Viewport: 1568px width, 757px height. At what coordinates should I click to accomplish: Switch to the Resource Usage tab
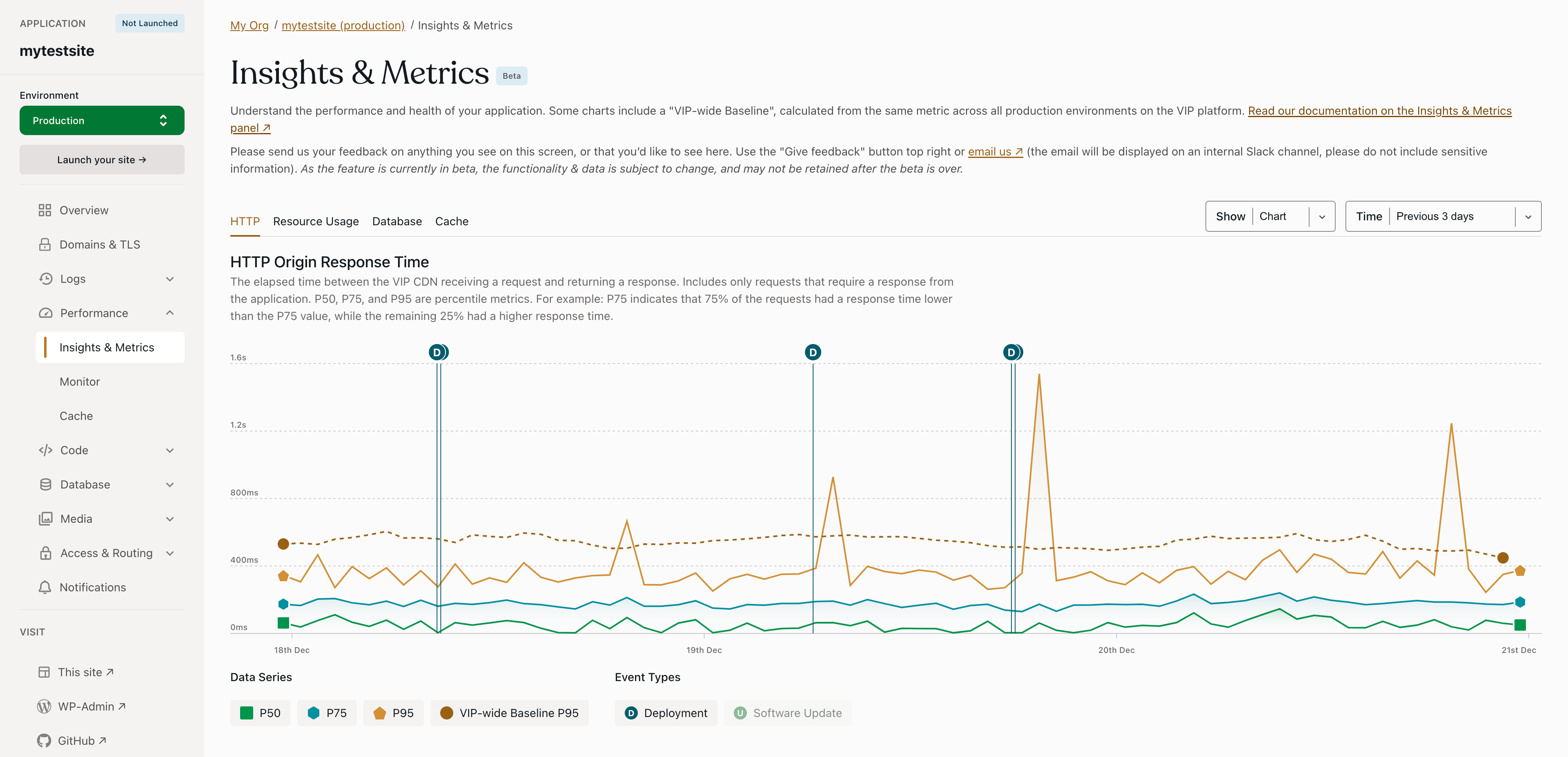[316, 222]
